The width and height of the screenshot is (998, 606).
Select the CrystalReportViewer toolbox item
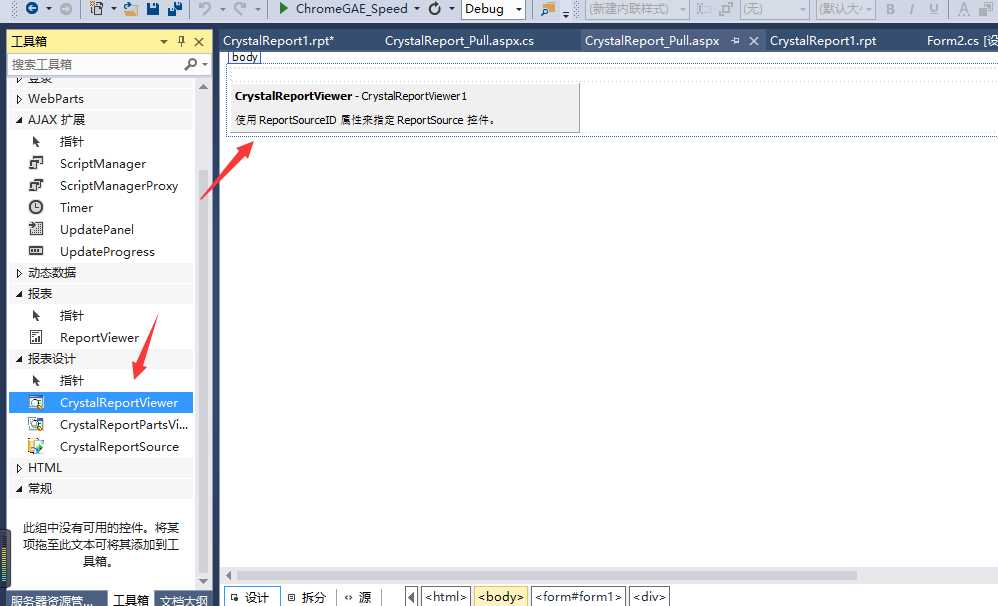point(101,402)
